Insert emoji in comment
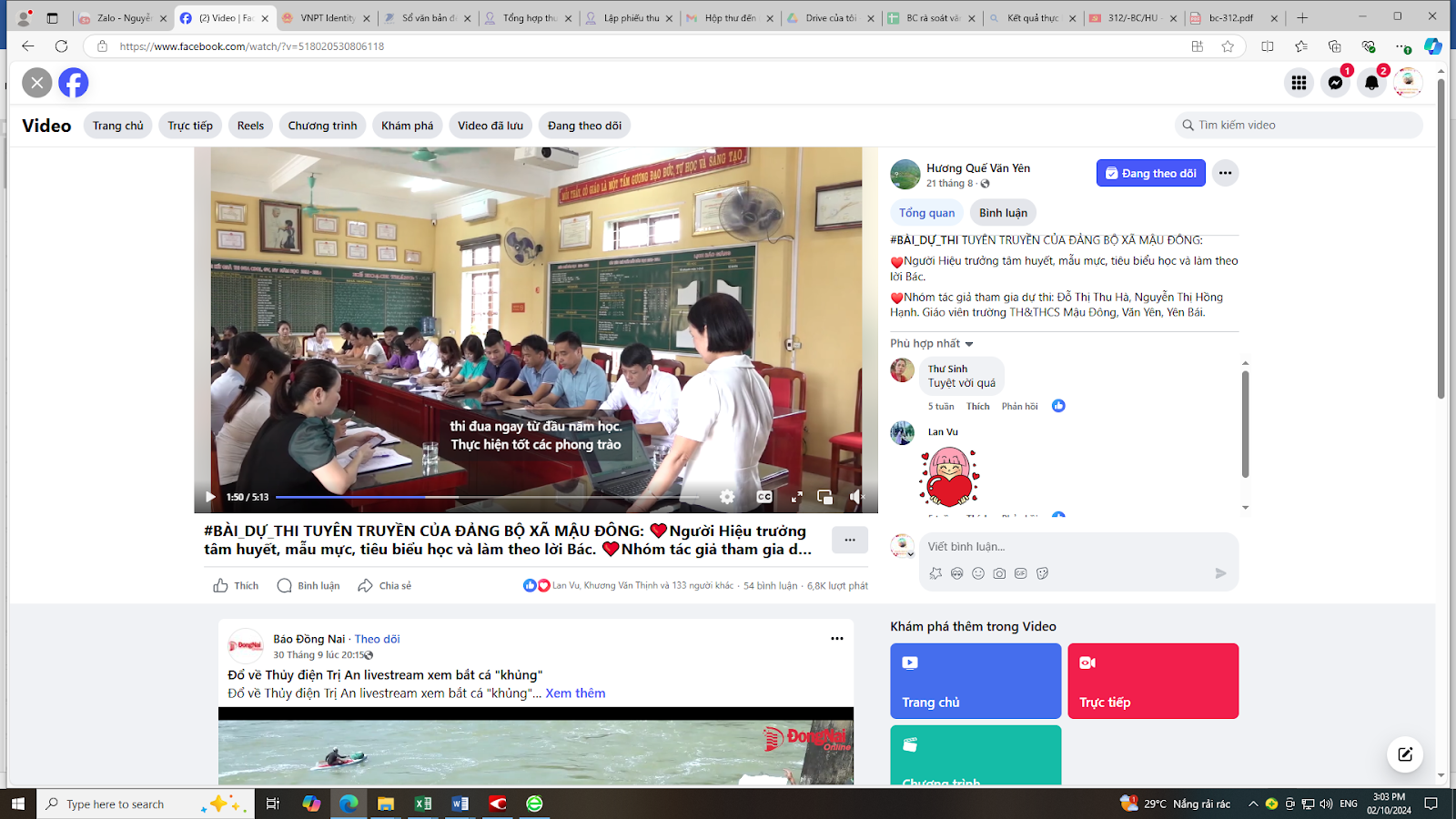Viewport: 1456px width, 819px height. [x=978, y=573]
